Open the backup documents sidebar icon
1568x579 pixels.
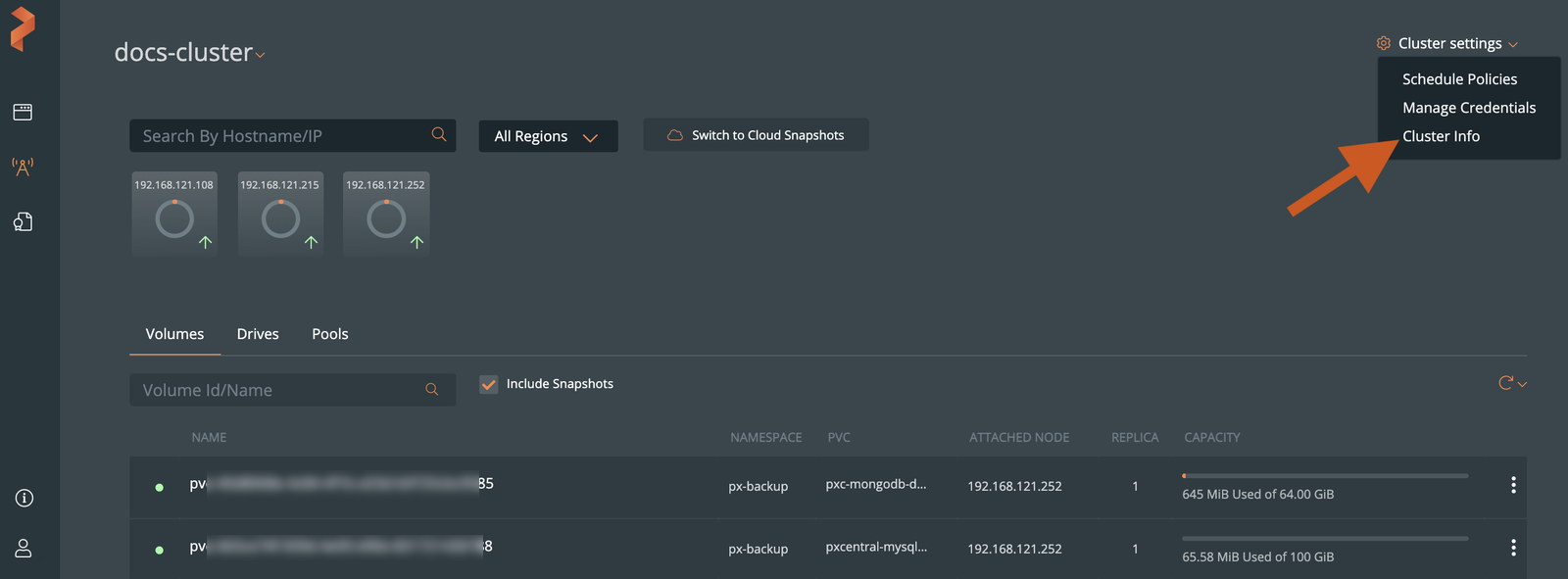click(23, 222)
